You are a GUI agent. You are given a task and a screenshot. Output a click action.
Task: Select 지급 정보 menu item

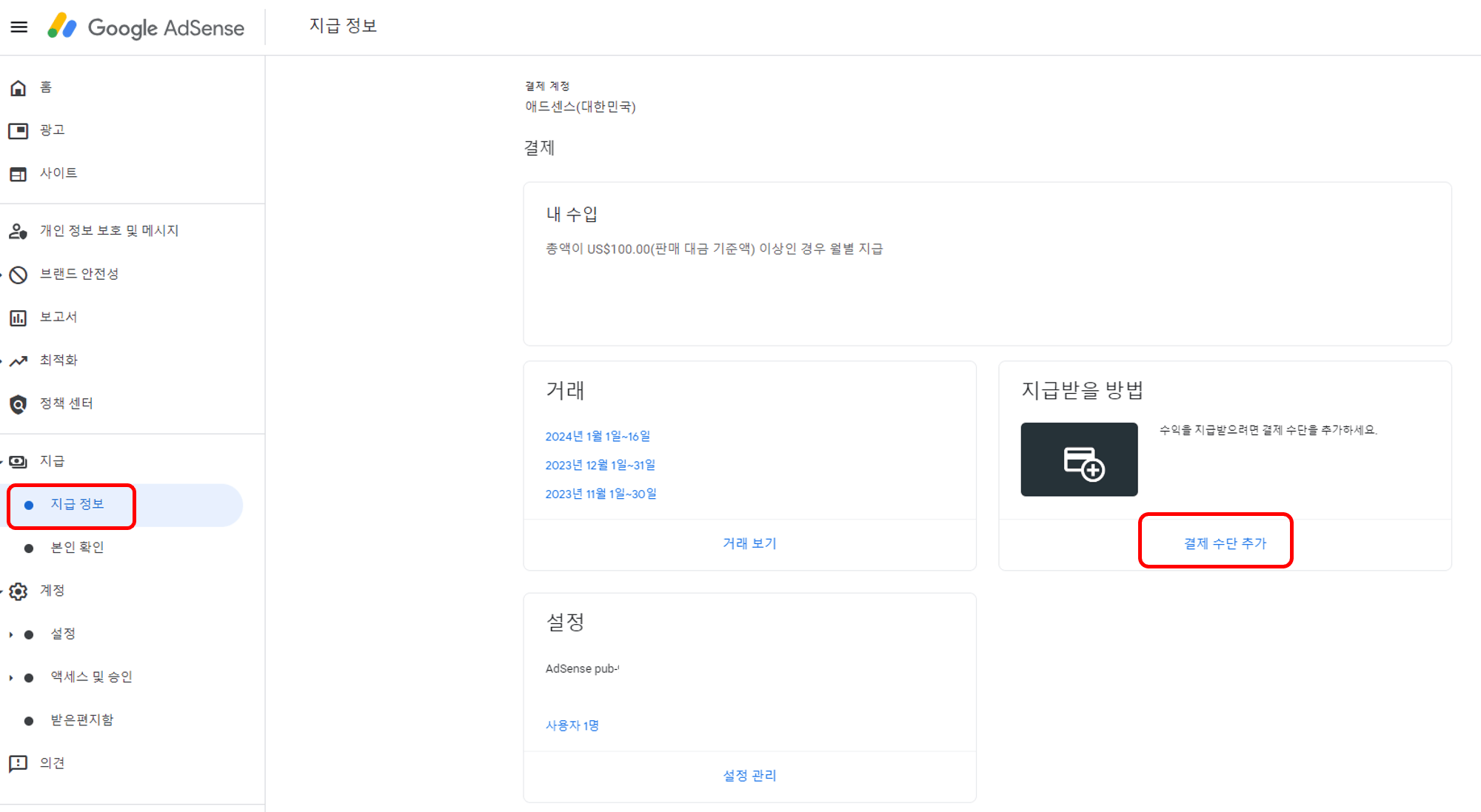point(77,504)
